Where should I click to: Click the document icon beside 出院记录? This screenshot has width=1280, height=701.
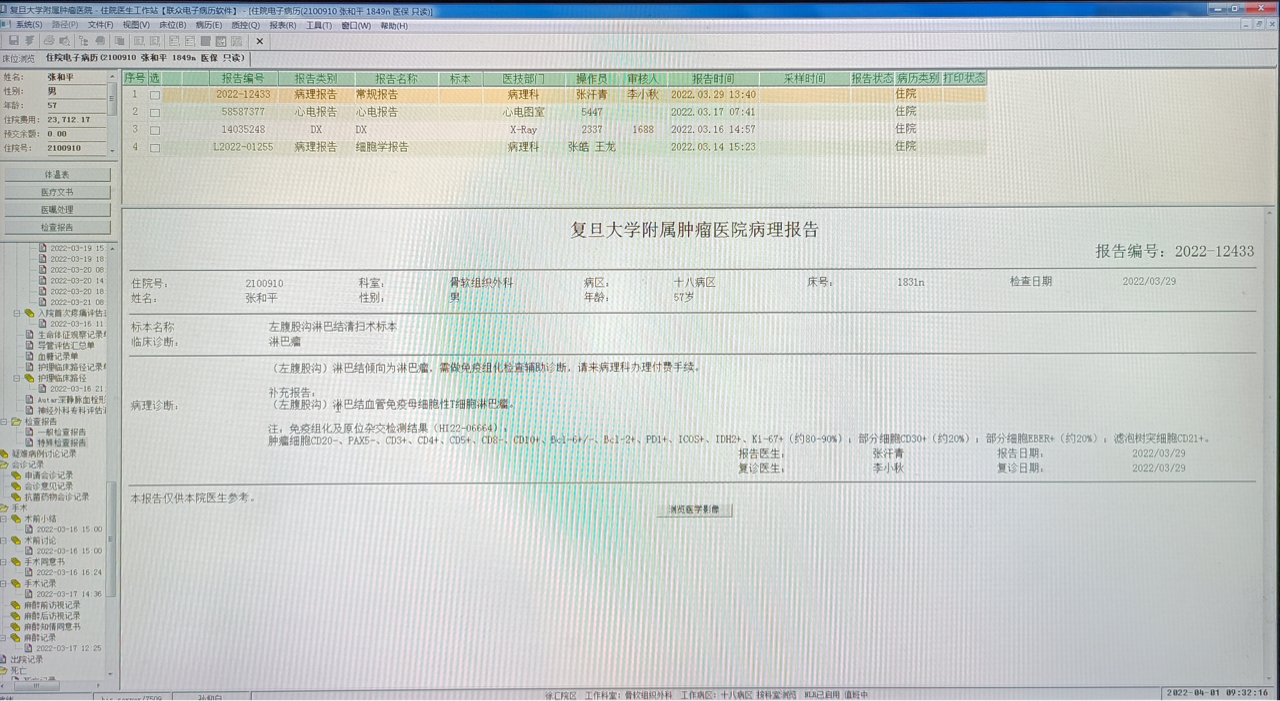[x=5, y=660]
